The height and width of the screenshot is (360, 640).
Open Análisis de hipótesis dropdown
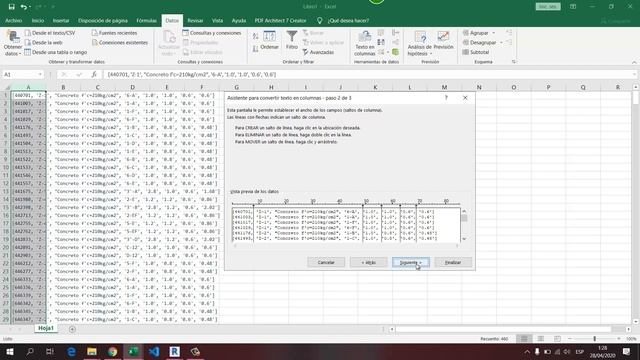420,43
